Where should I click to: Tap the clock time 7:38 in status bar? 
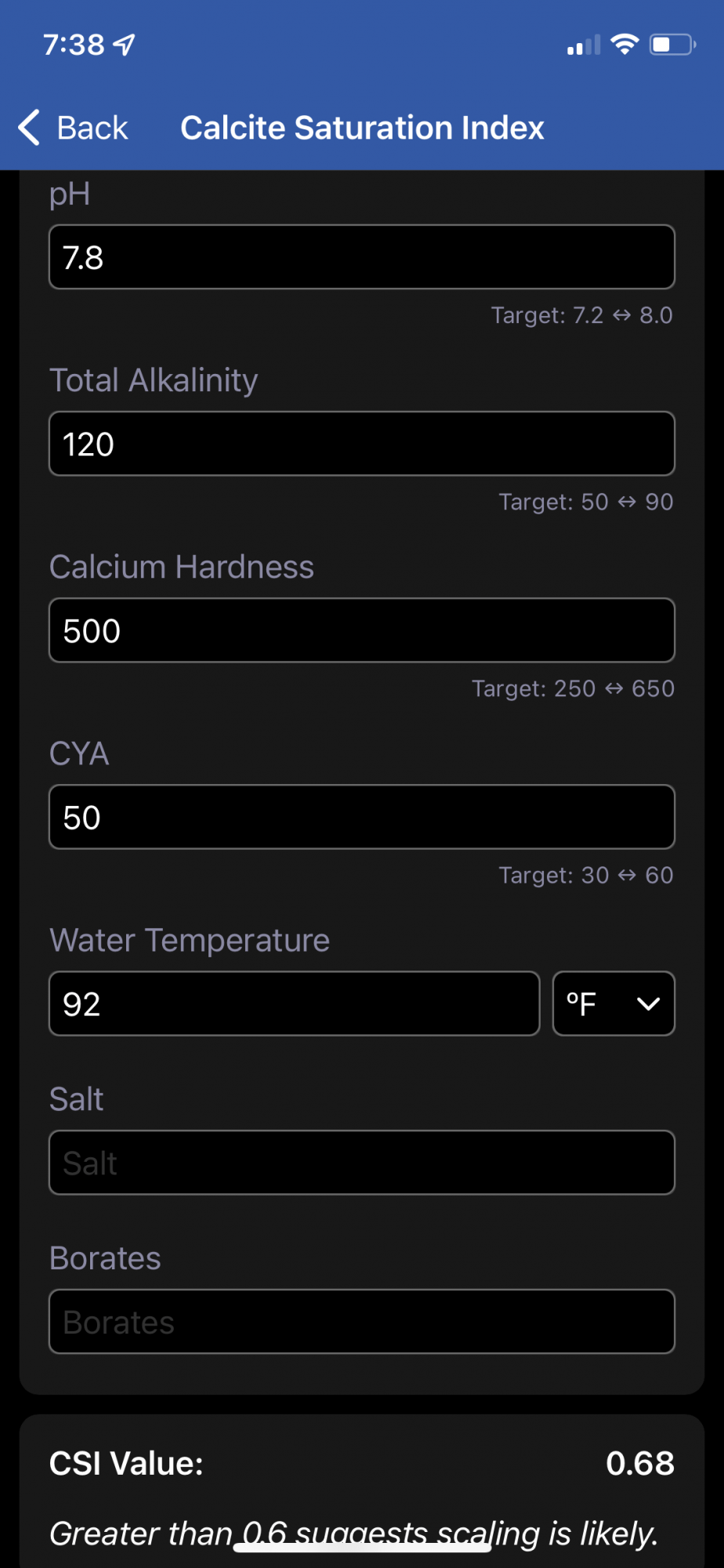coord(74,45)
